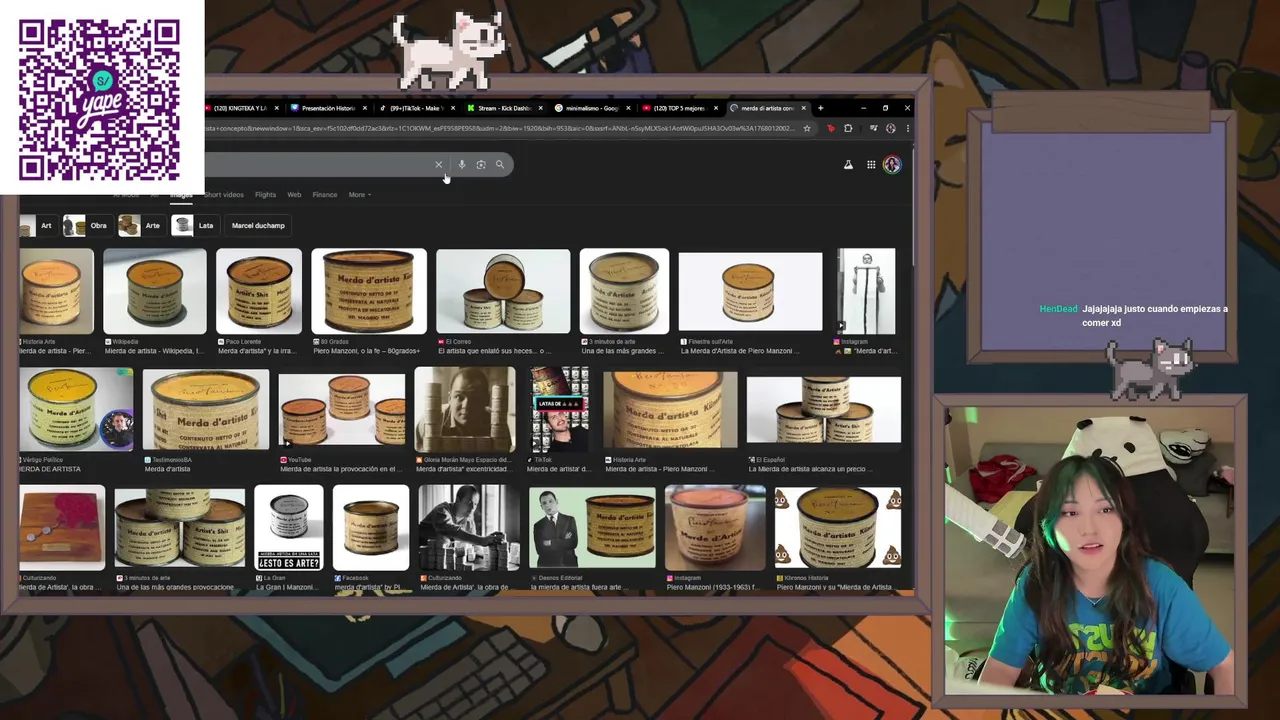
Task: Filter images by 'Obra' chip
Action: tap(86, 226)
